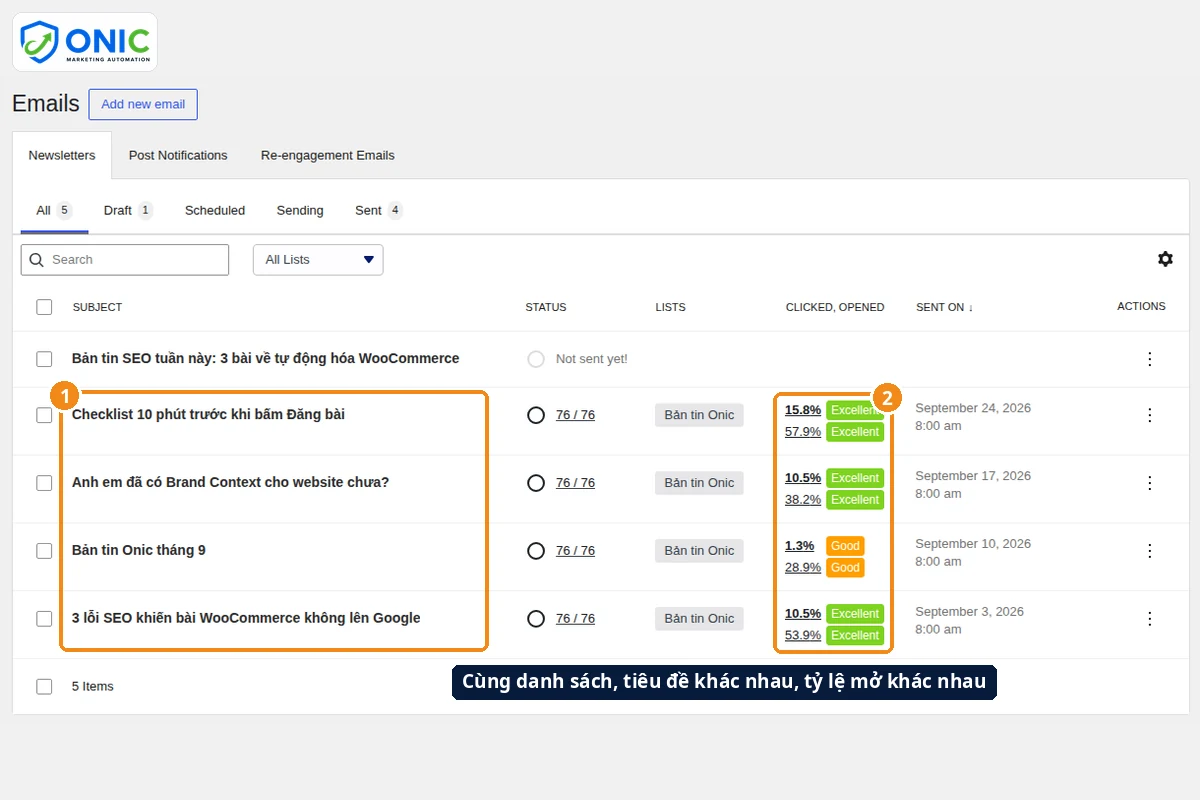Show the All emails tab
The image size is (1200, 800).
(54, 211)
